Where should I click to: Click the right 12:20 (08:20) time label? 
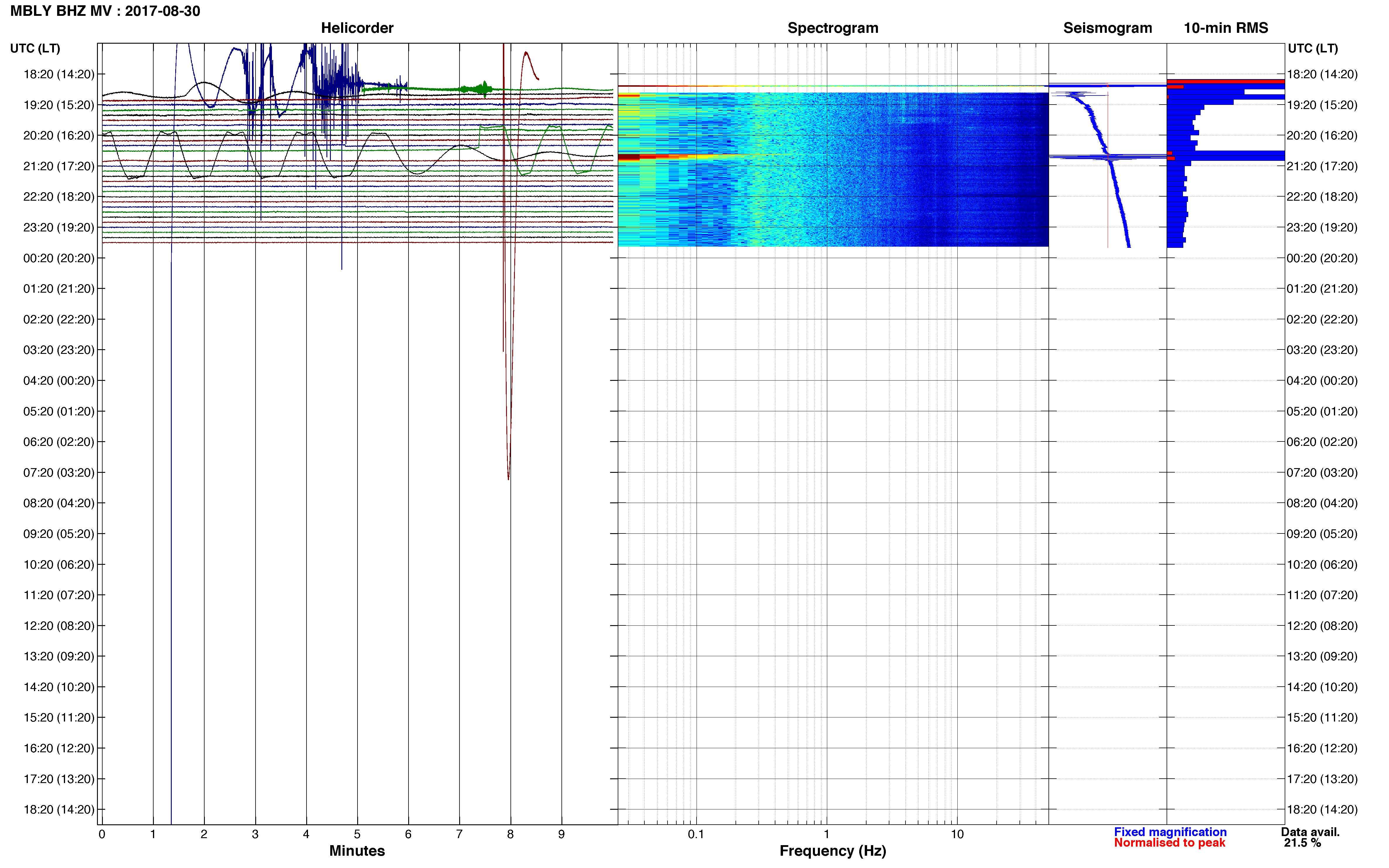(x=1322, y=626)
